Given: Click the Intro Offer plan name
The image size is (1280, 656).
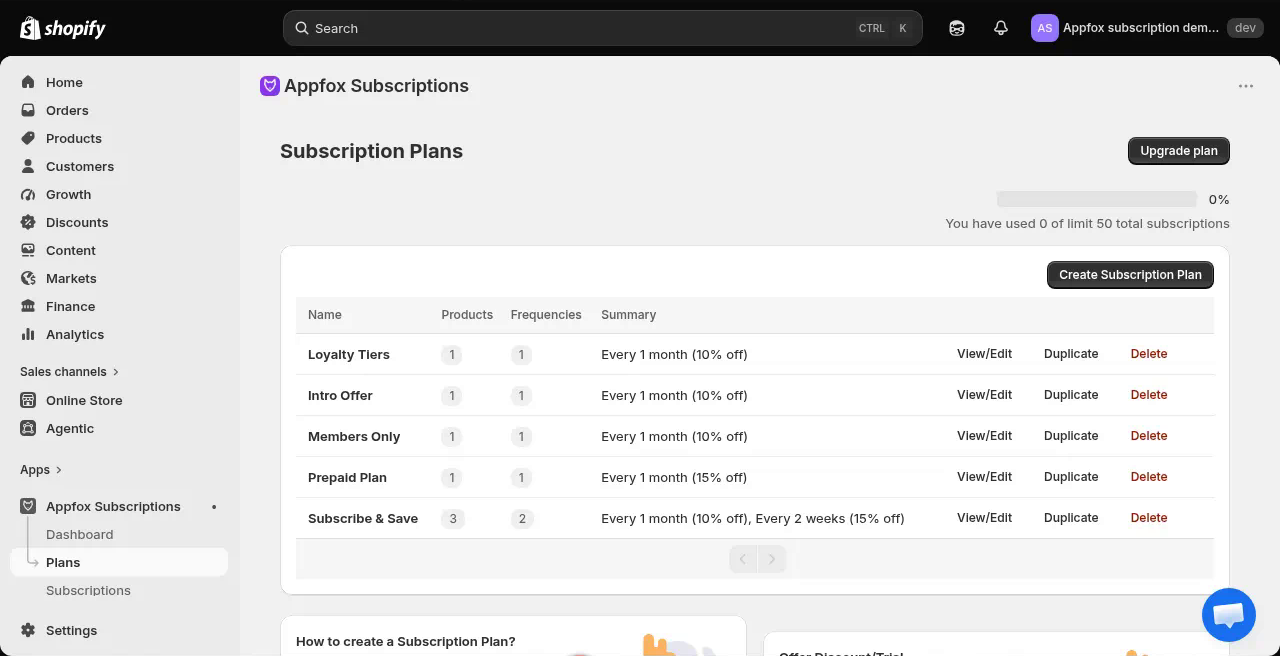Looking at the screenshot, I should pyautogui.click(x=340, y=396).
